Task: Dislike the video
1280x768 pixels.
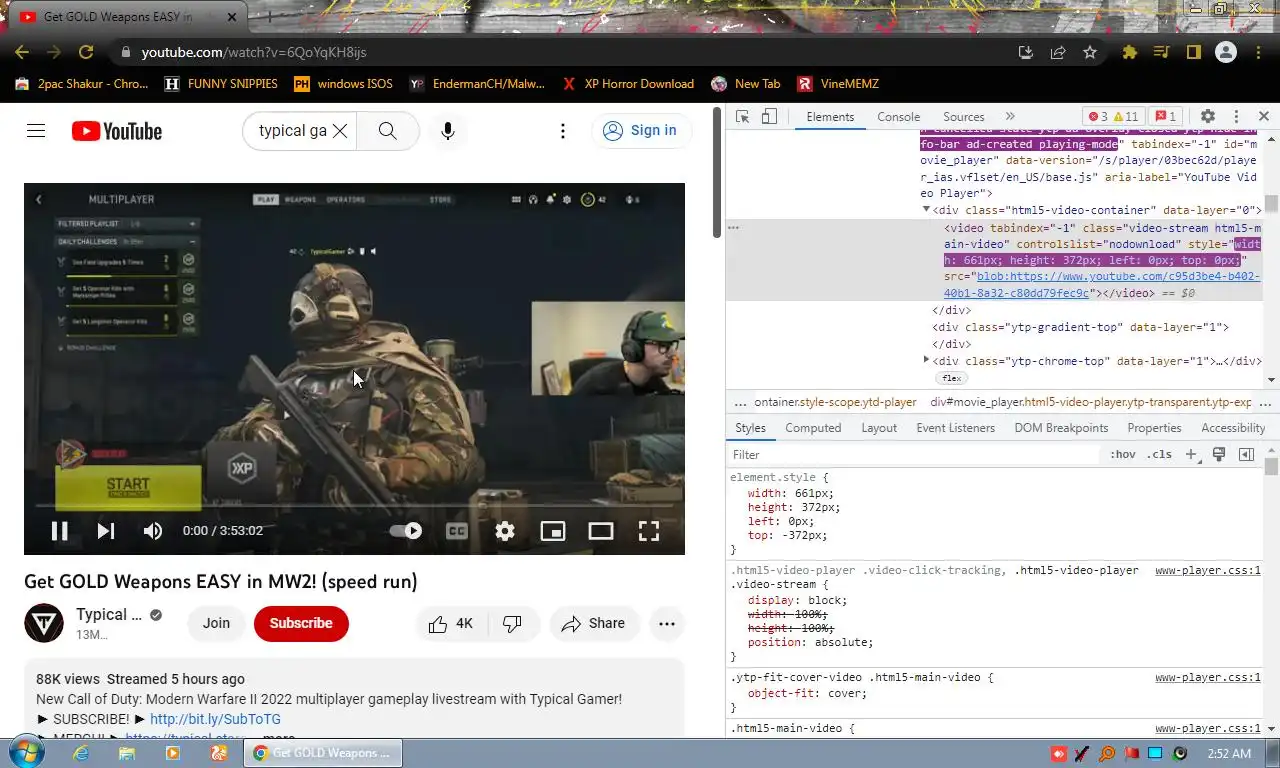Action: [x=513, y=623]
